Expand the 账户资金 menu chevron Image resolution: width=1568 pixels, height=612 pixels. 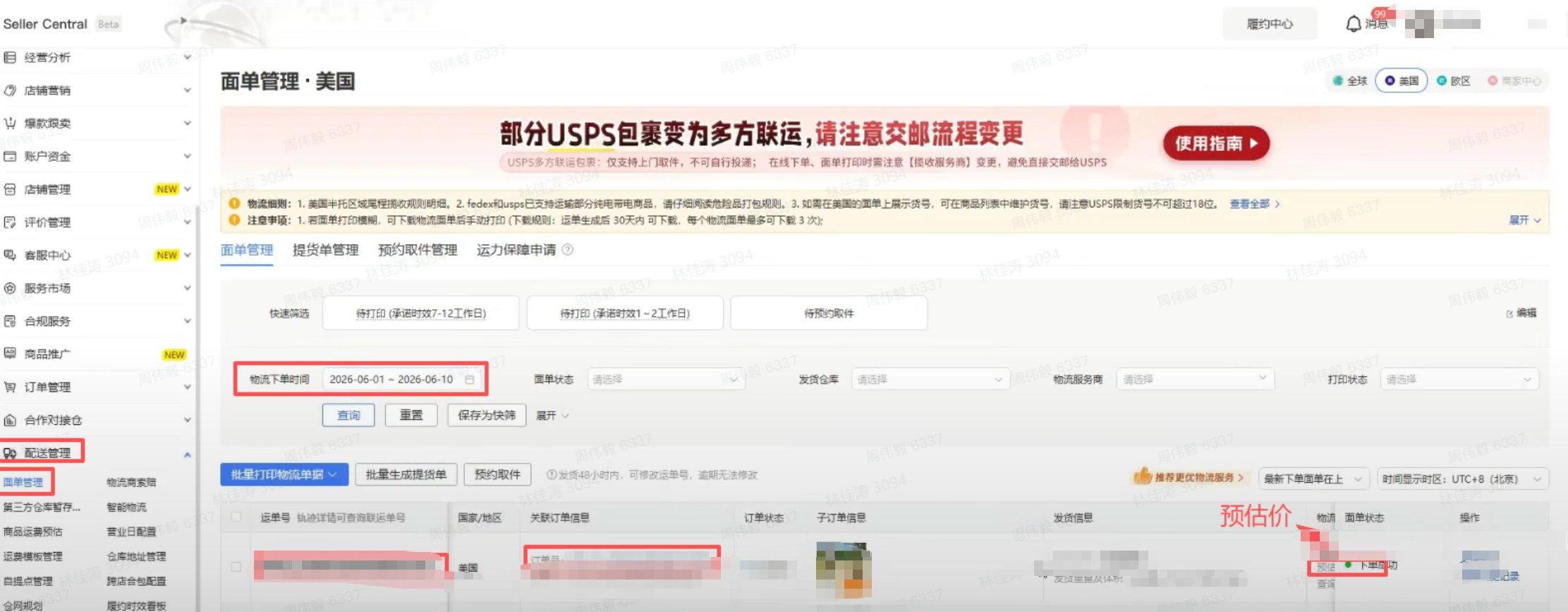188,156
